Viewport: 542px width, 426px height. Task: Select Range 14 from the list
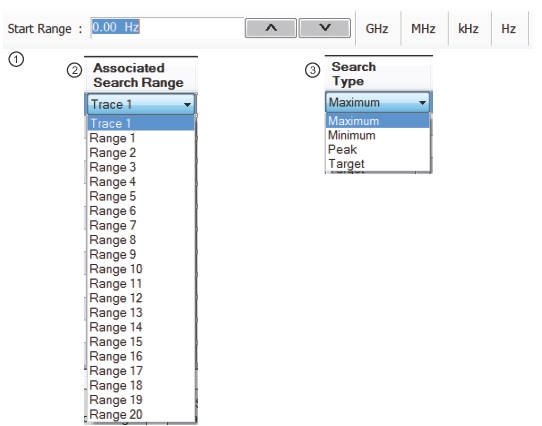tap(141, 327)
